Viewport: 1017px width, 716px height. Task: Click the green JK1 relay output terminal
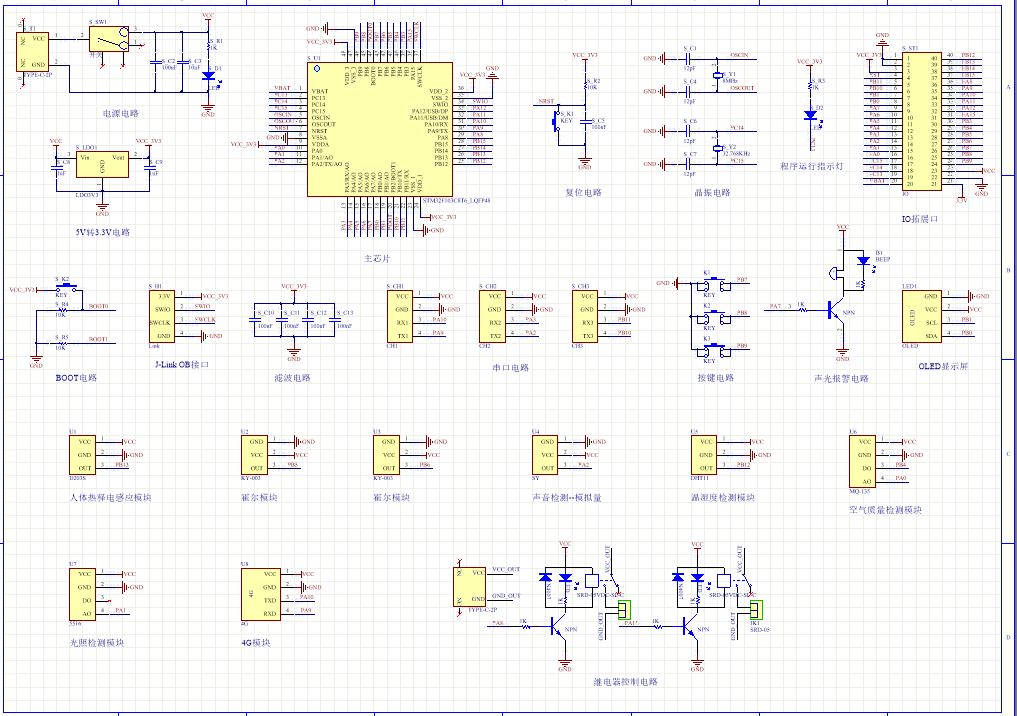point(755,609)
